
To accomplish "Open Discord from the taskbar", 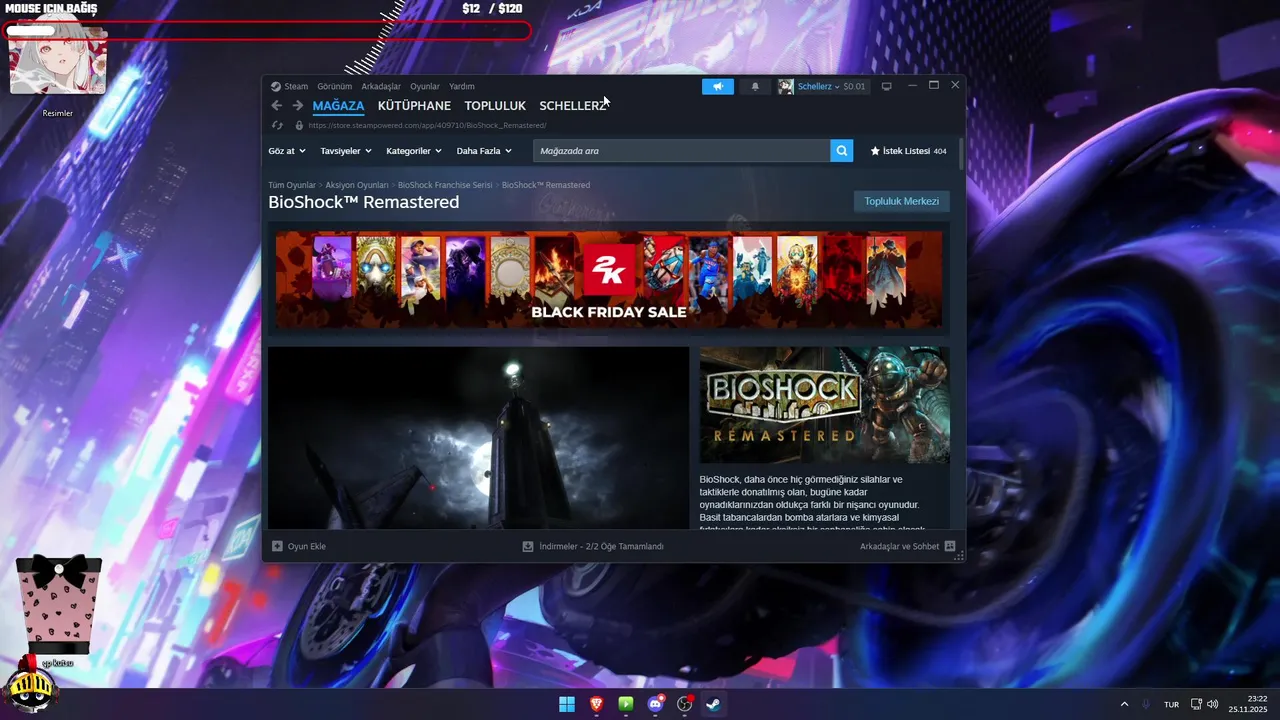I will [x=656, y=704].
